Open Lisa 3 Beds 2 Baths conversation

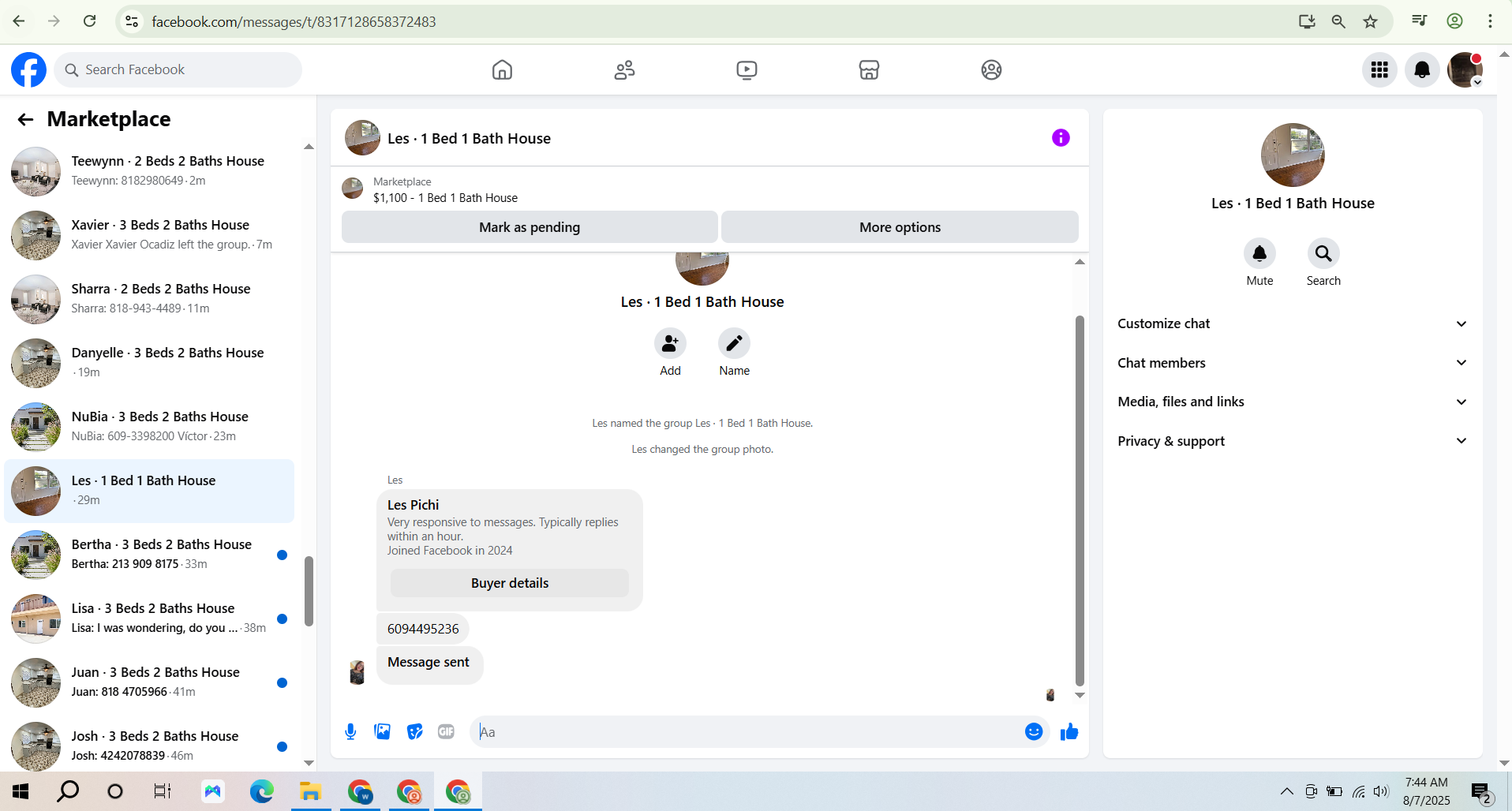pyautogui.click(x=149, y=619)
